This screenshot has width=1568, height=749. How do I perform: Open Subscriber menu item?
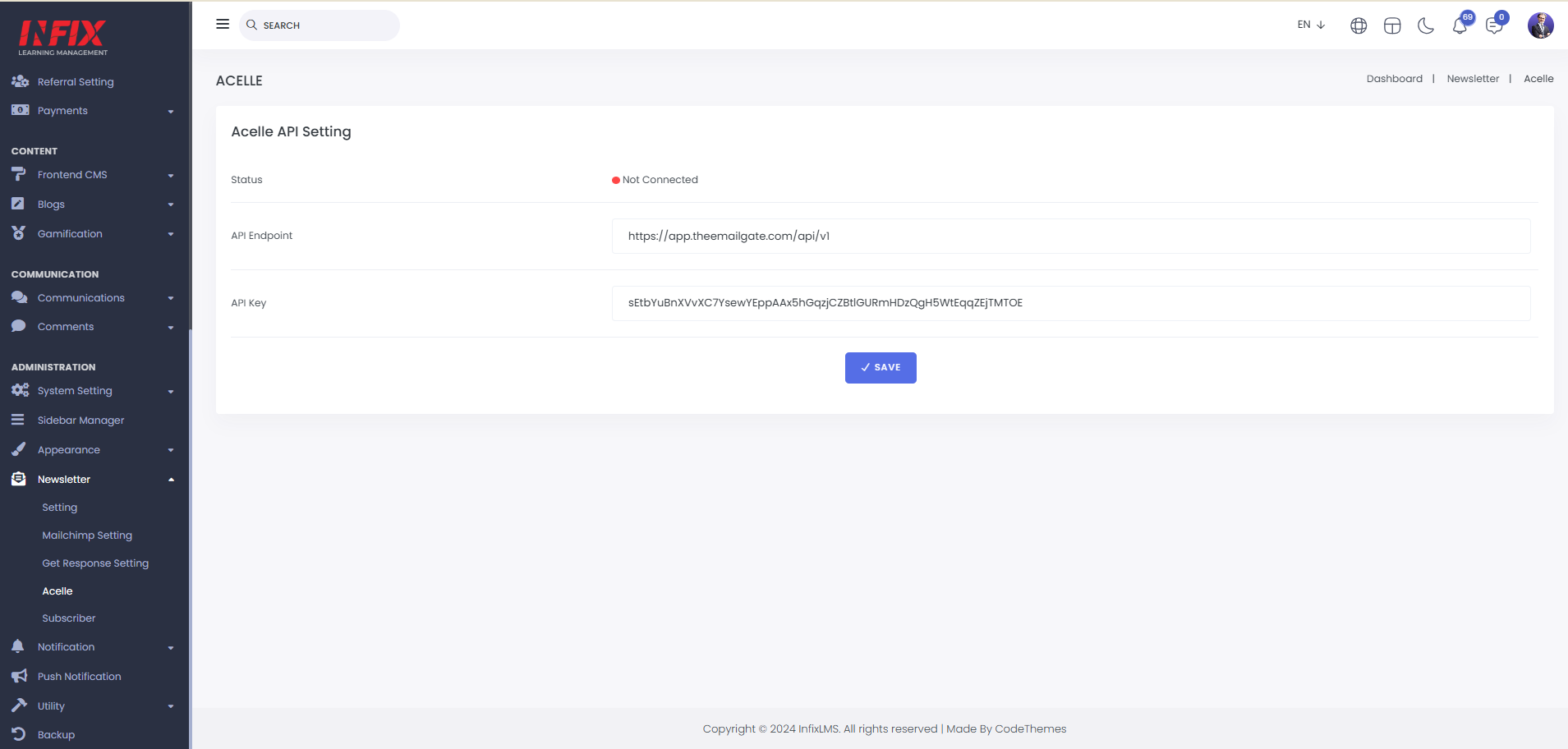(69, 618)
